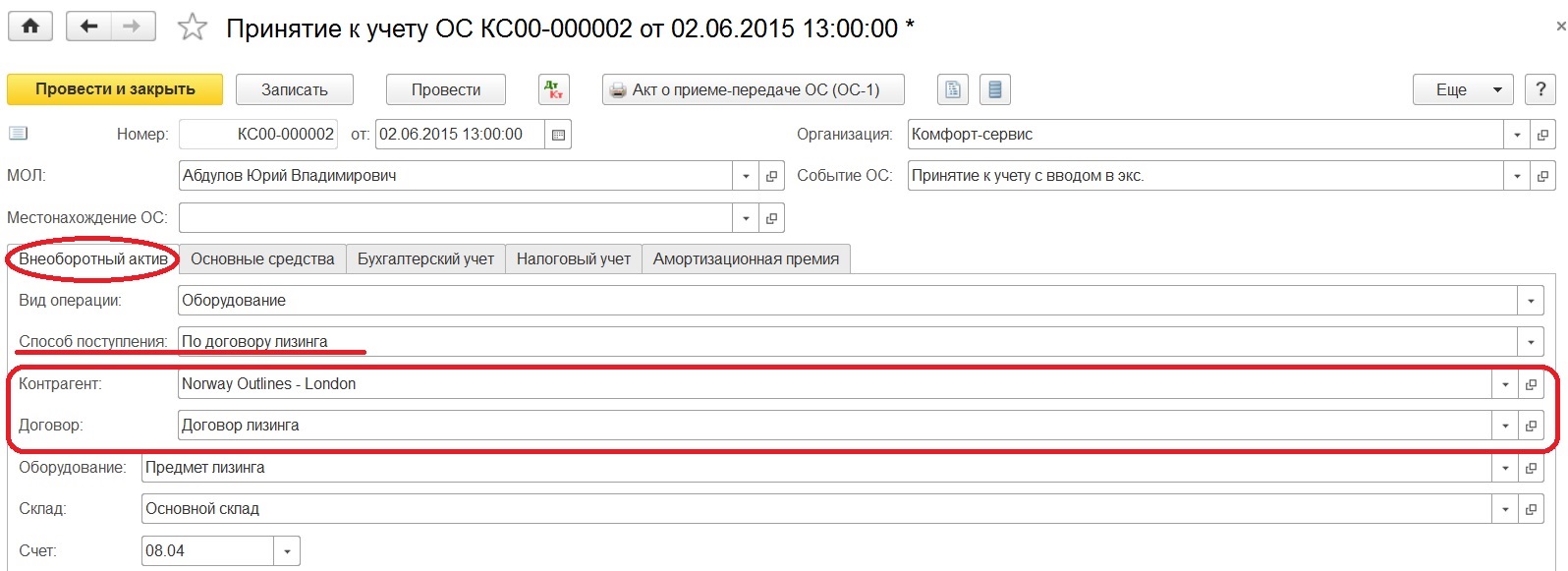Go to the home page icon
This screenshot has width=1568, height=571.
[x=30, y=27]
